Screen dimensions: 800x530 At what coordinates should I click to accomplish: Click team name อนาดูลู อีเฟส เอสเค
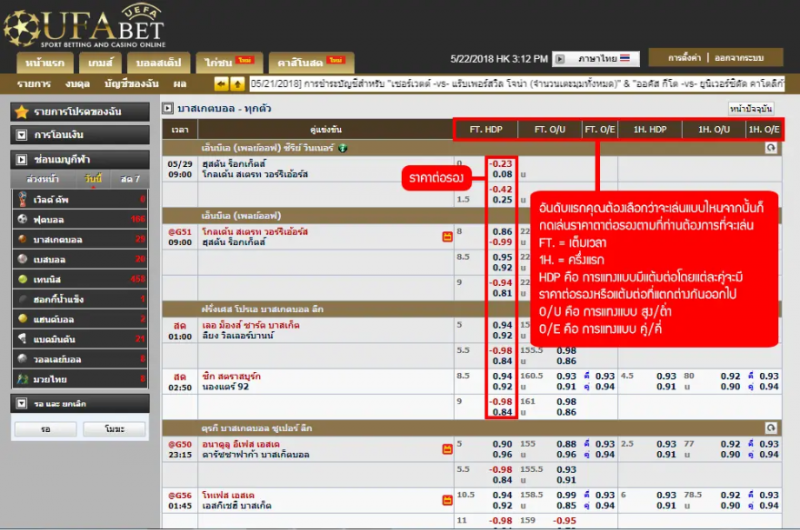pyautogui.click(x=240, y=444)
